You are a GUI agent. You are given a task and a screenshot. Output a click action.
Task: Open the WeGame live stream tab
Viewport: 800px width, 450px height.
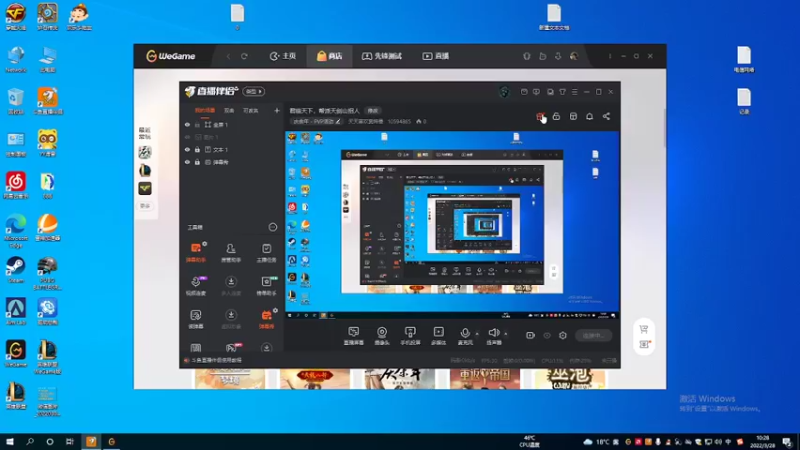click(x=435, y=56)
